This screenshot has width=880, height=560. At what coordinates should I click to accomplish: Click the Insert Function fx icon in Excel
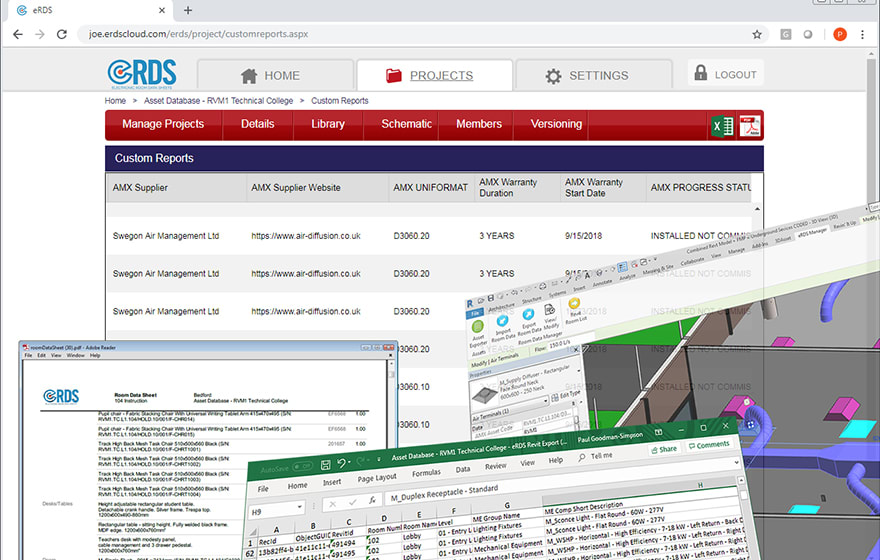tap(372, 500)
